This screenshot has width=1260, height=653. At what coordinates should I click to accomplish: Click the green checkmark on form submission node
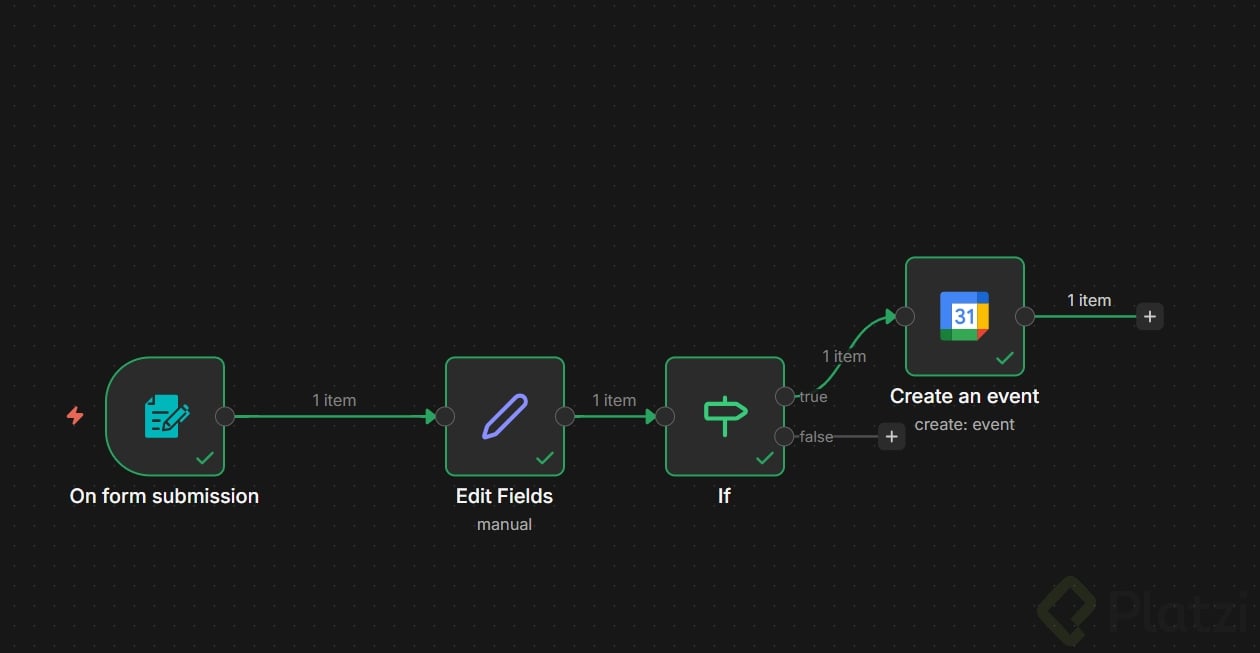(x=205, y=458)
